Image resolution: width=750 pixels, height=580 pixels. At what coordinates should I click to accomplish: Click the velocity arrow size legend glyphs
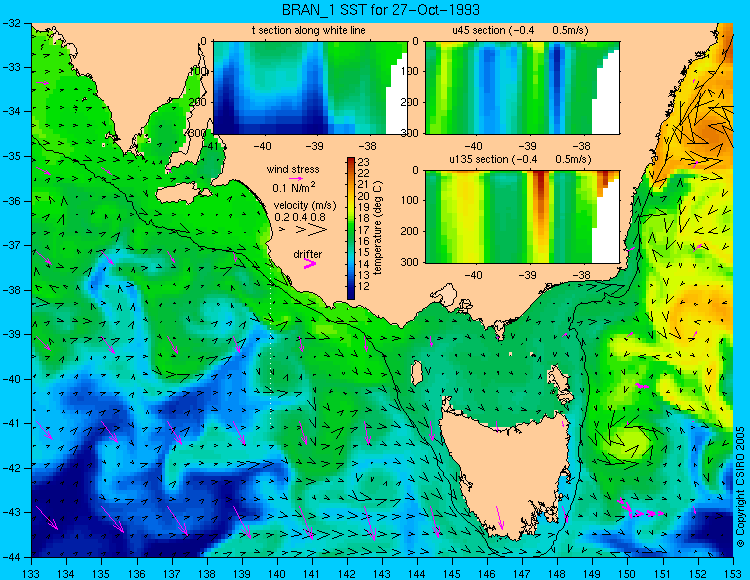pos(303,230)
